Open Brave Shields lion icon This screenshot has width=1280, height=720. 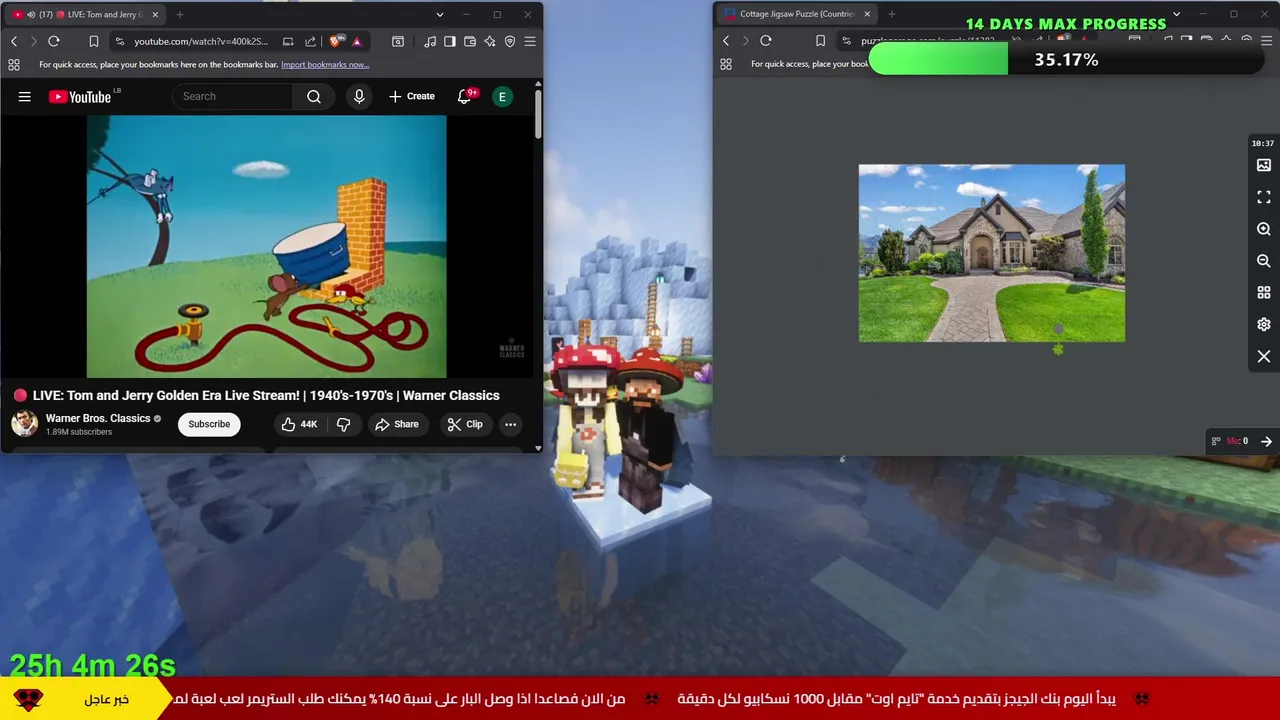pos(335,41)
